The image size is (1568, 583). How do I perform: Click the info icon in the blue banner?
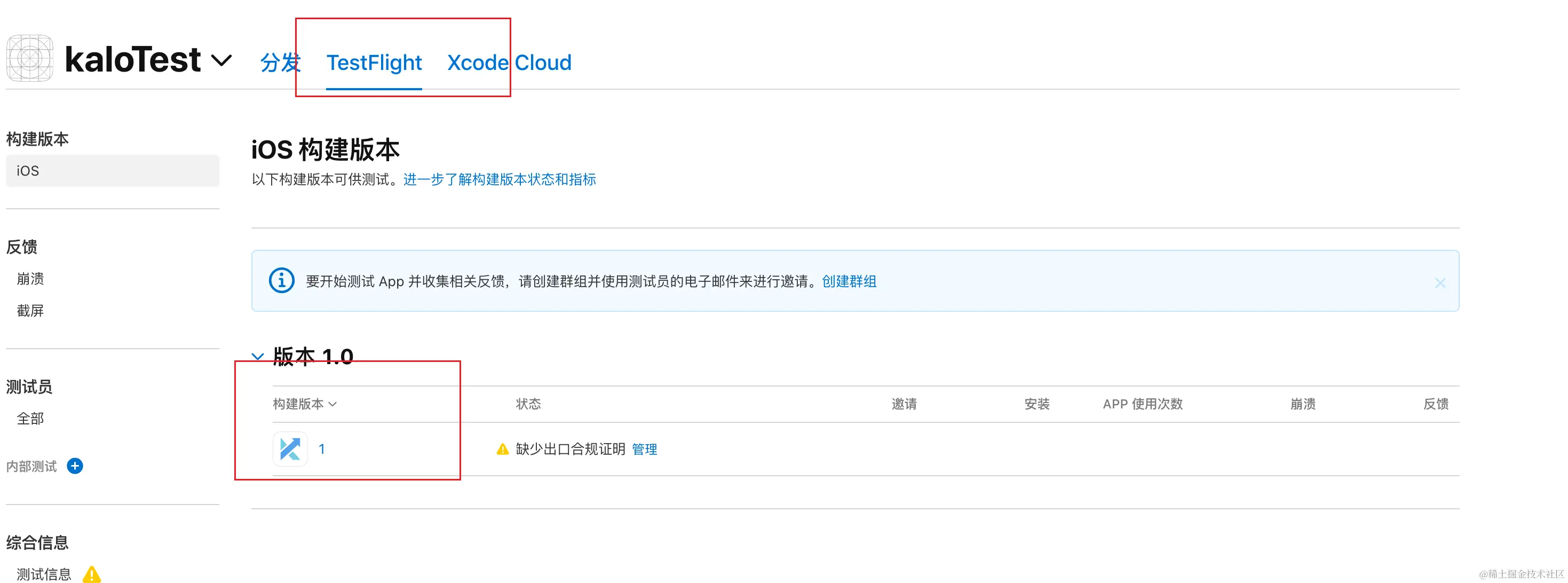click(x=282, y=281)
